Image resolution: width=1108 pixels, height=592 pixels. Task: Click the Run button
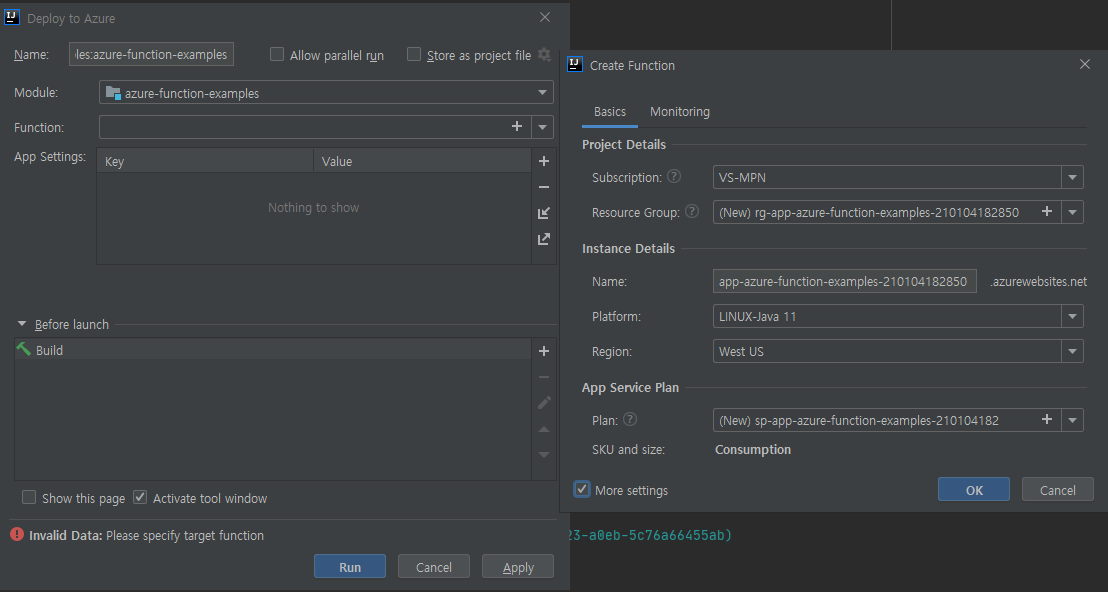[x=350, y=567]
